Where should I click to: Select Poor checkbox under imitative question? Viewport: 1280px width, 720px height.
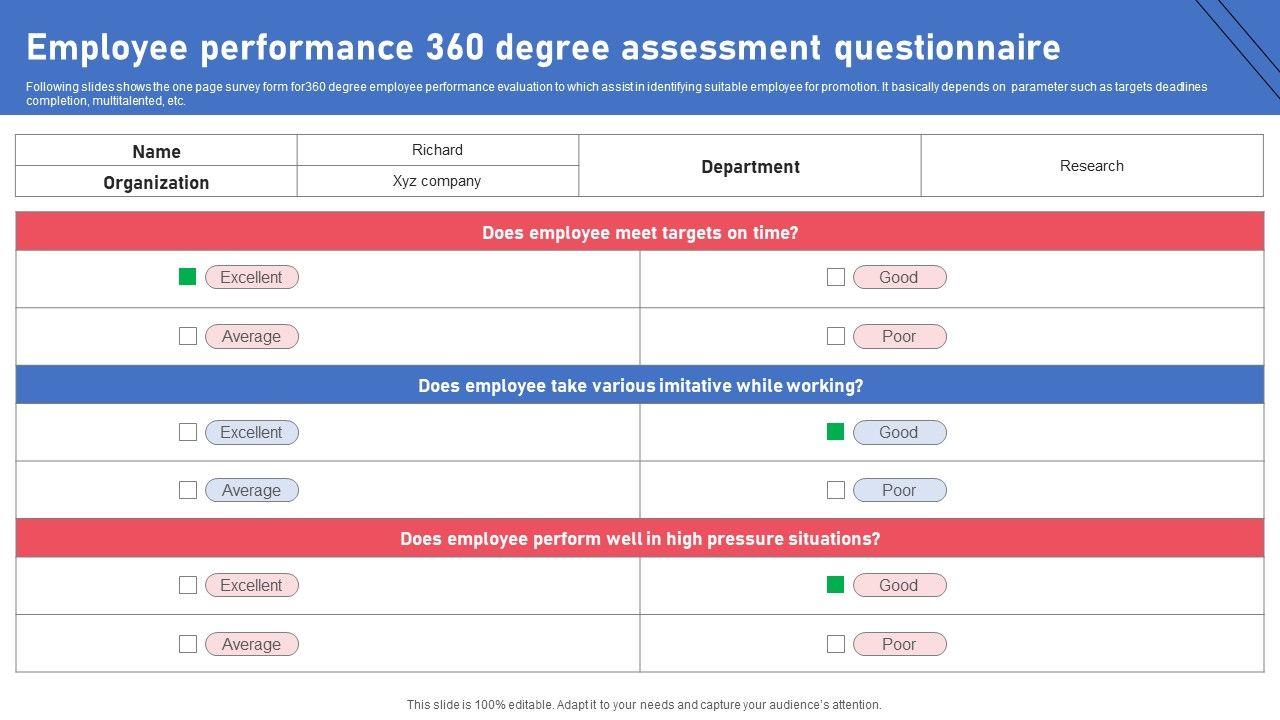(836, 490)
